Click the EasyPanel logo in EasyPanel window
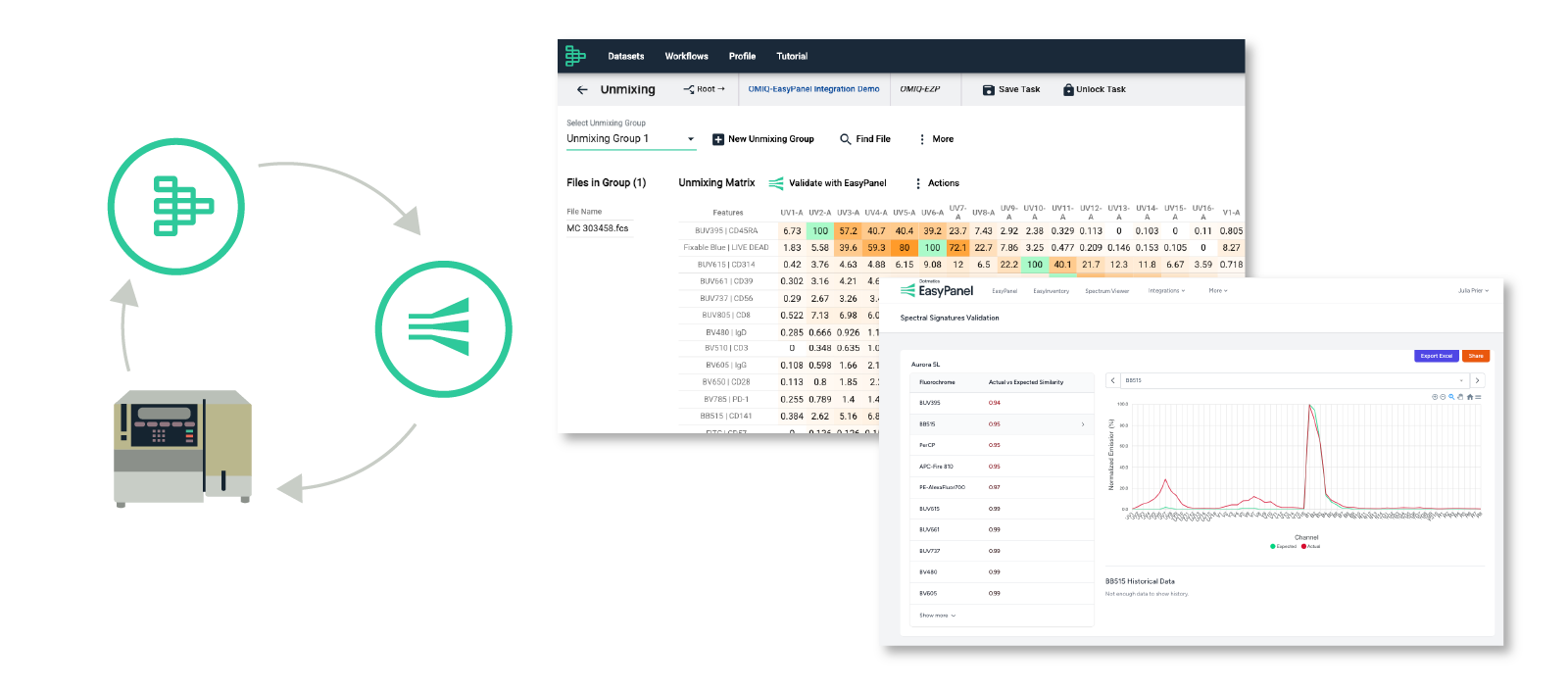 coord(937,290)
